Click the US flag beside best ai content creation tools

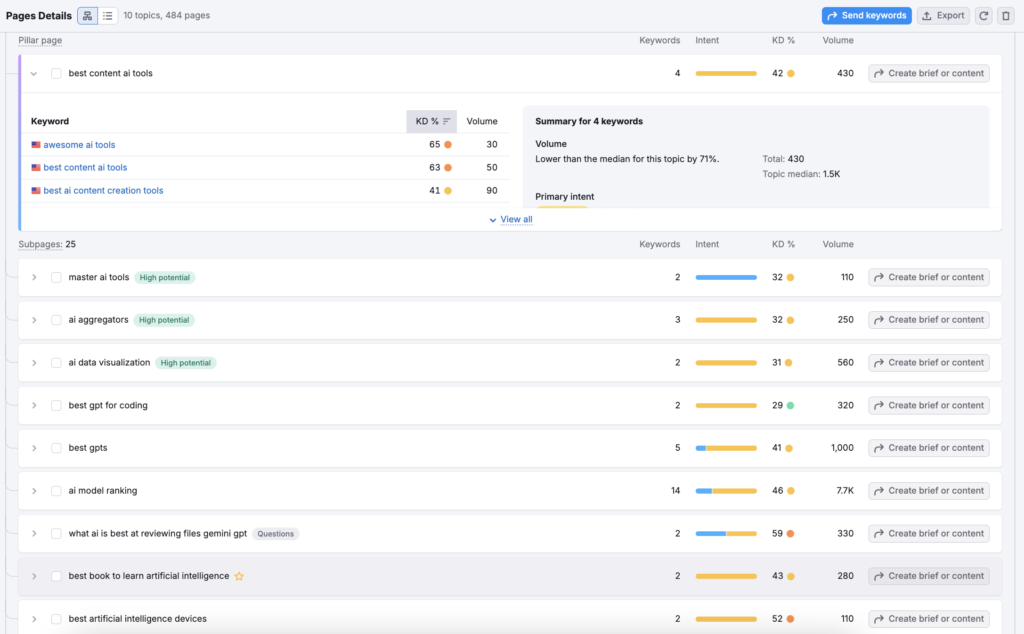pyautogui.click(x=36, y=191)
